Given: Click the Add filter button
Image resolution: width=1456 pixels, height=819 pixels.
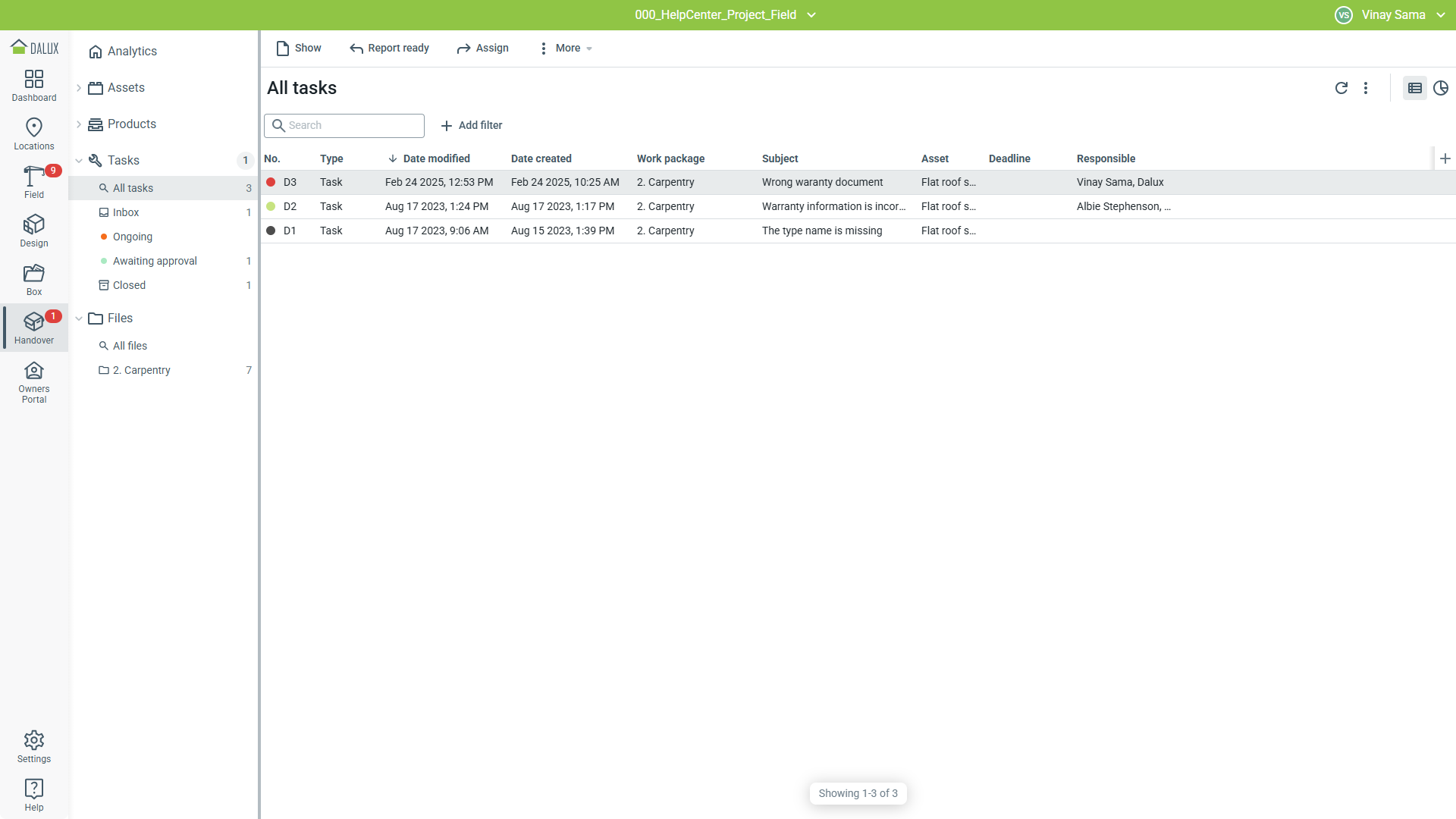Looking at the screenshot, I should click(472, 125).
